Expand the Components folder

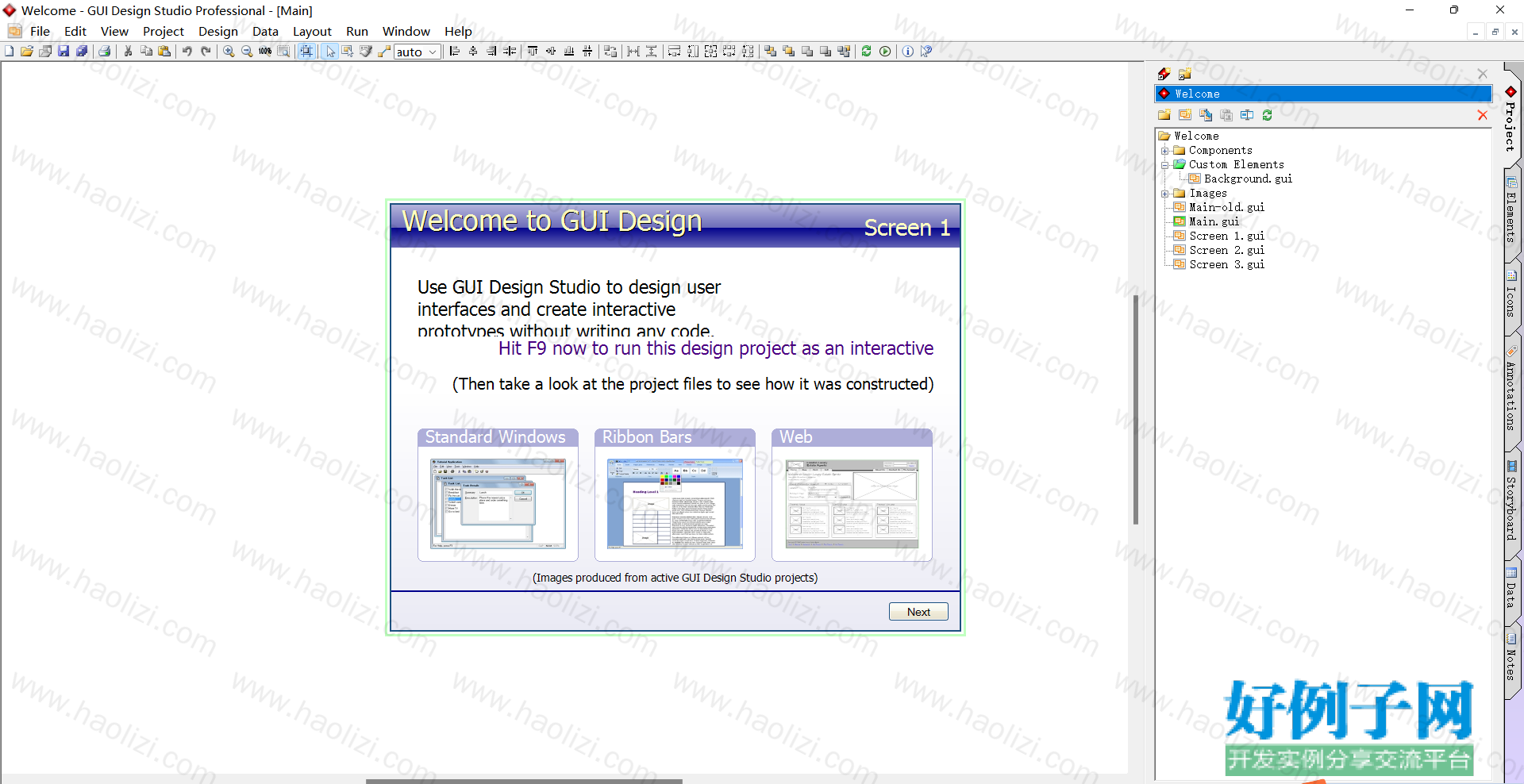click(x=1164, y=151)
